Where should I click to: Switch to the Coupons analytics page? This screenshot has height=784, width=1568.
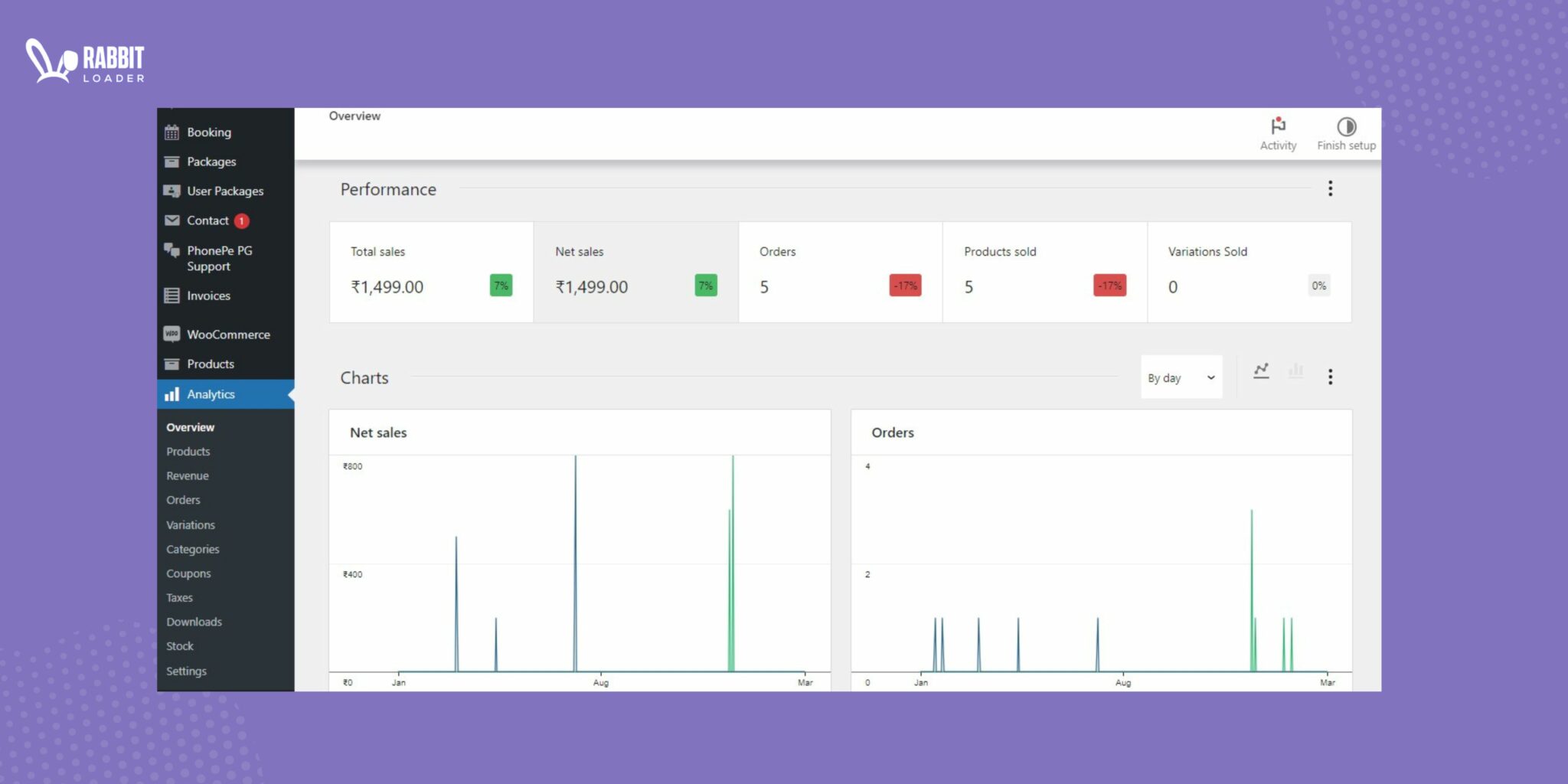188,573
